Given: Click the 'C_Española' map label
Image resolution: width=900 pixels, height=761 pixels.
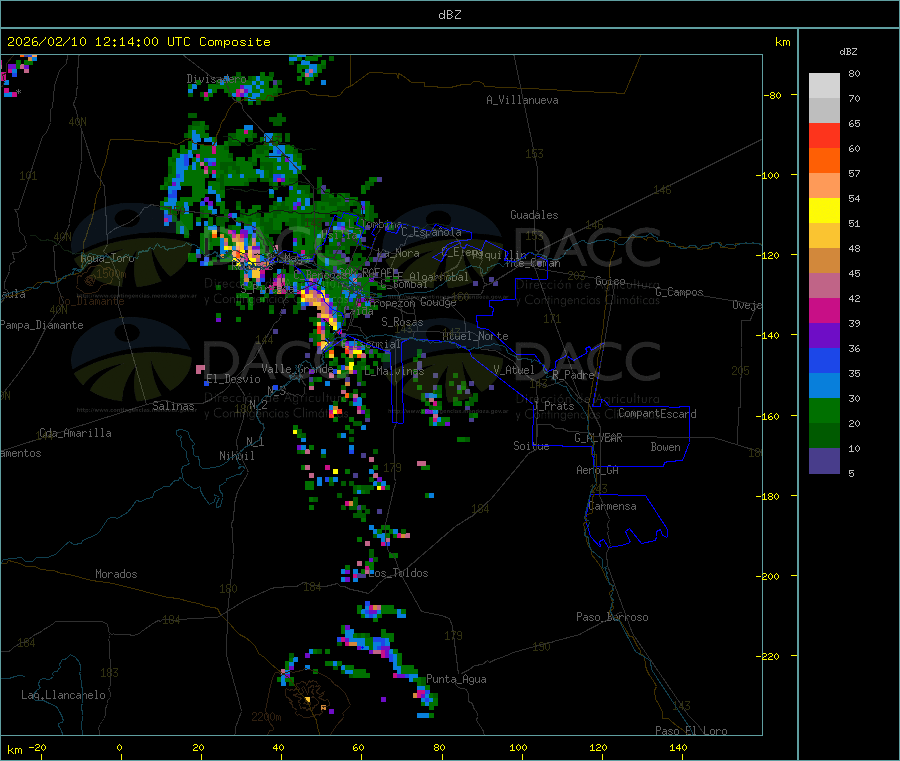Looking at the screenshot, I should [x=432, y=232].
